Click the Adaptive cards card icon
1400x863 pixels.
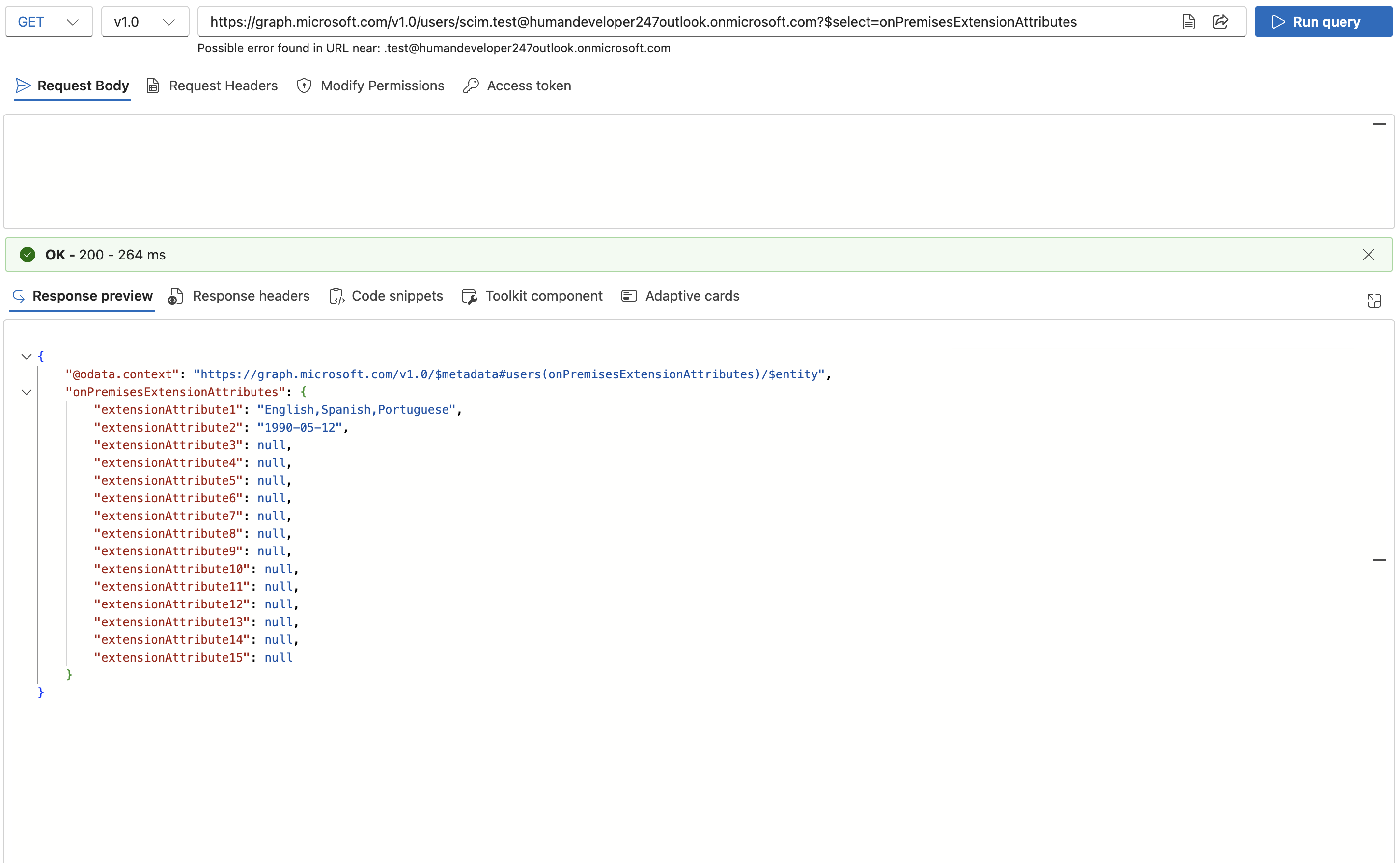[x=629, y=296]
